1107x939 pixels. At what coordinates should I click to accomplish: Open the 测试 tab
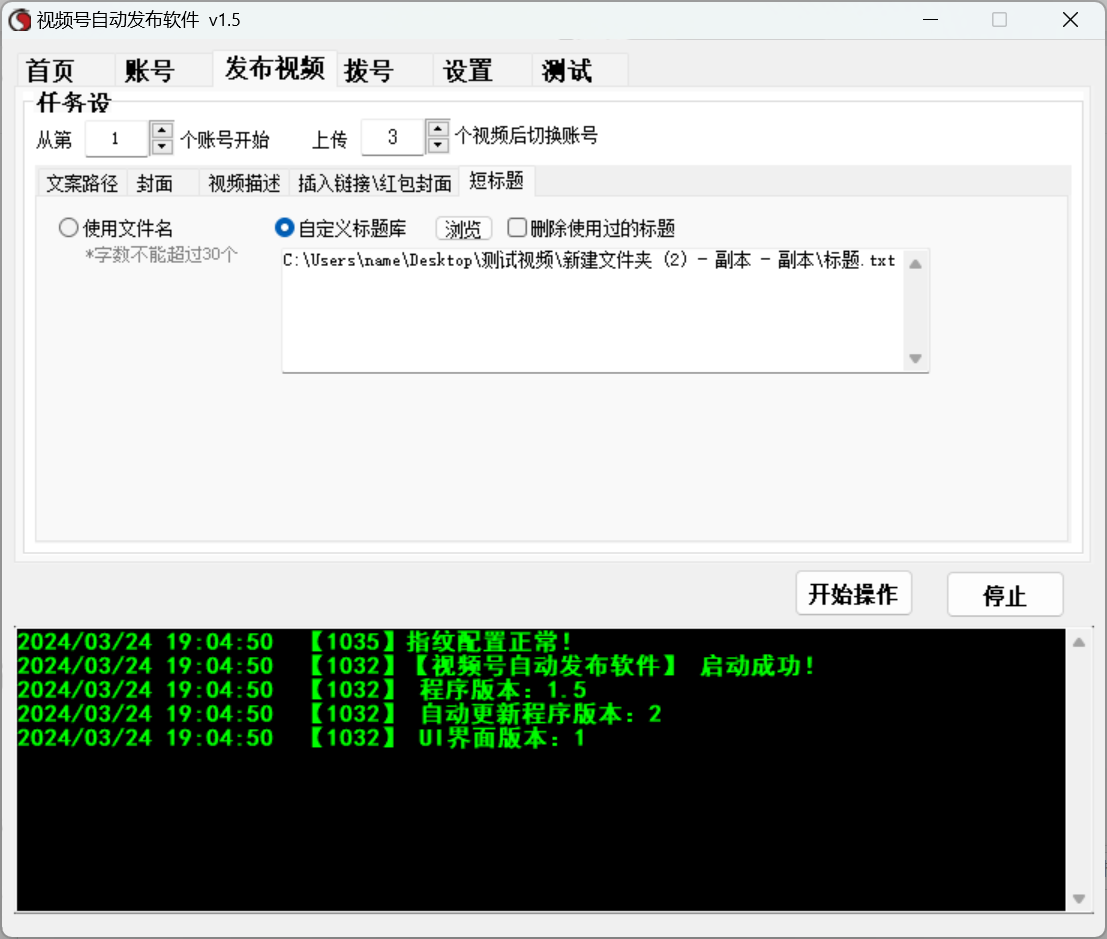click(580, 71)
